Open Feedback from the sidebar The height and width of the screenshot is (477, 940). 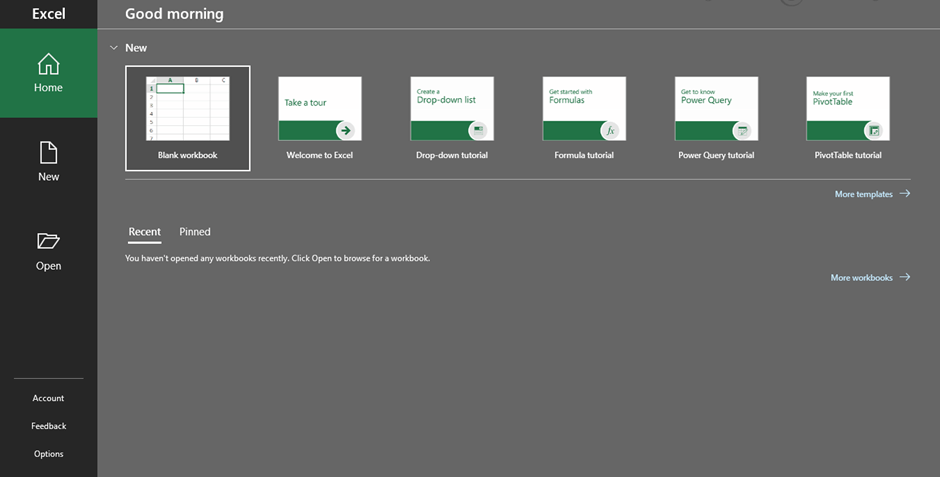[x=48, y=426]
